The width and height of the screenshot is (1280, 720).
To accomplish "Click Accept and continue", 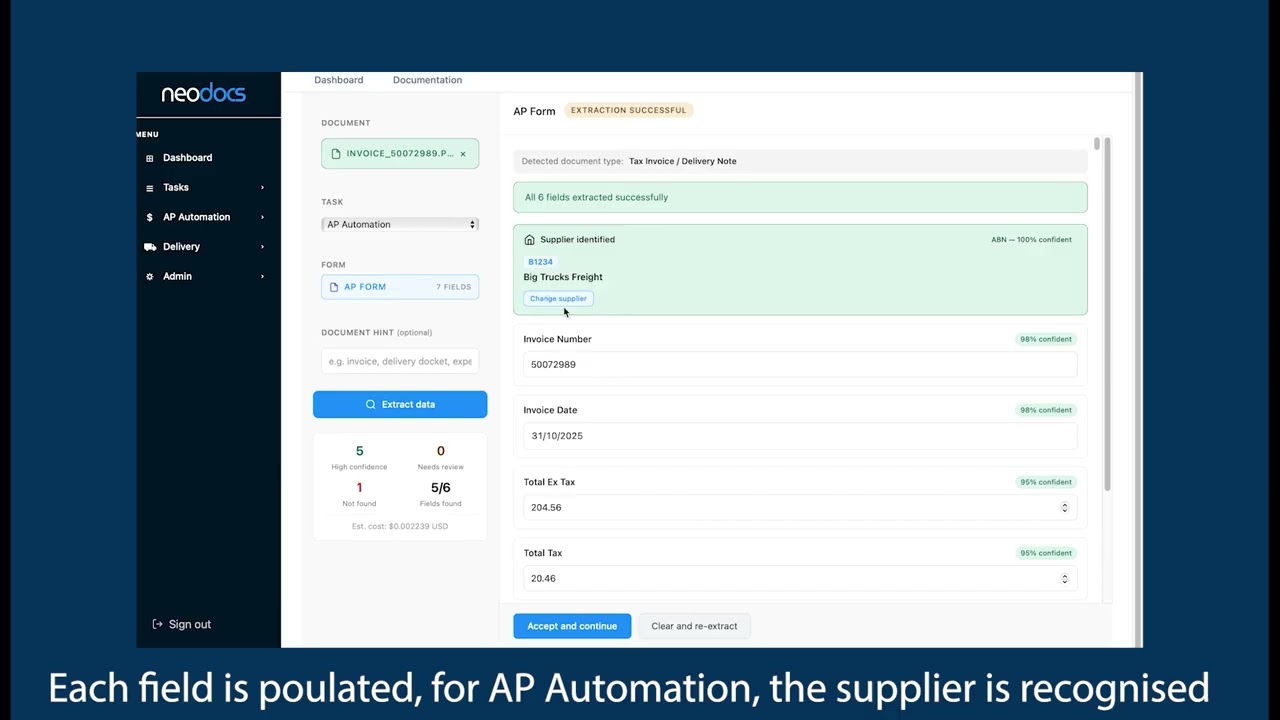I will [x=572, y=626].
